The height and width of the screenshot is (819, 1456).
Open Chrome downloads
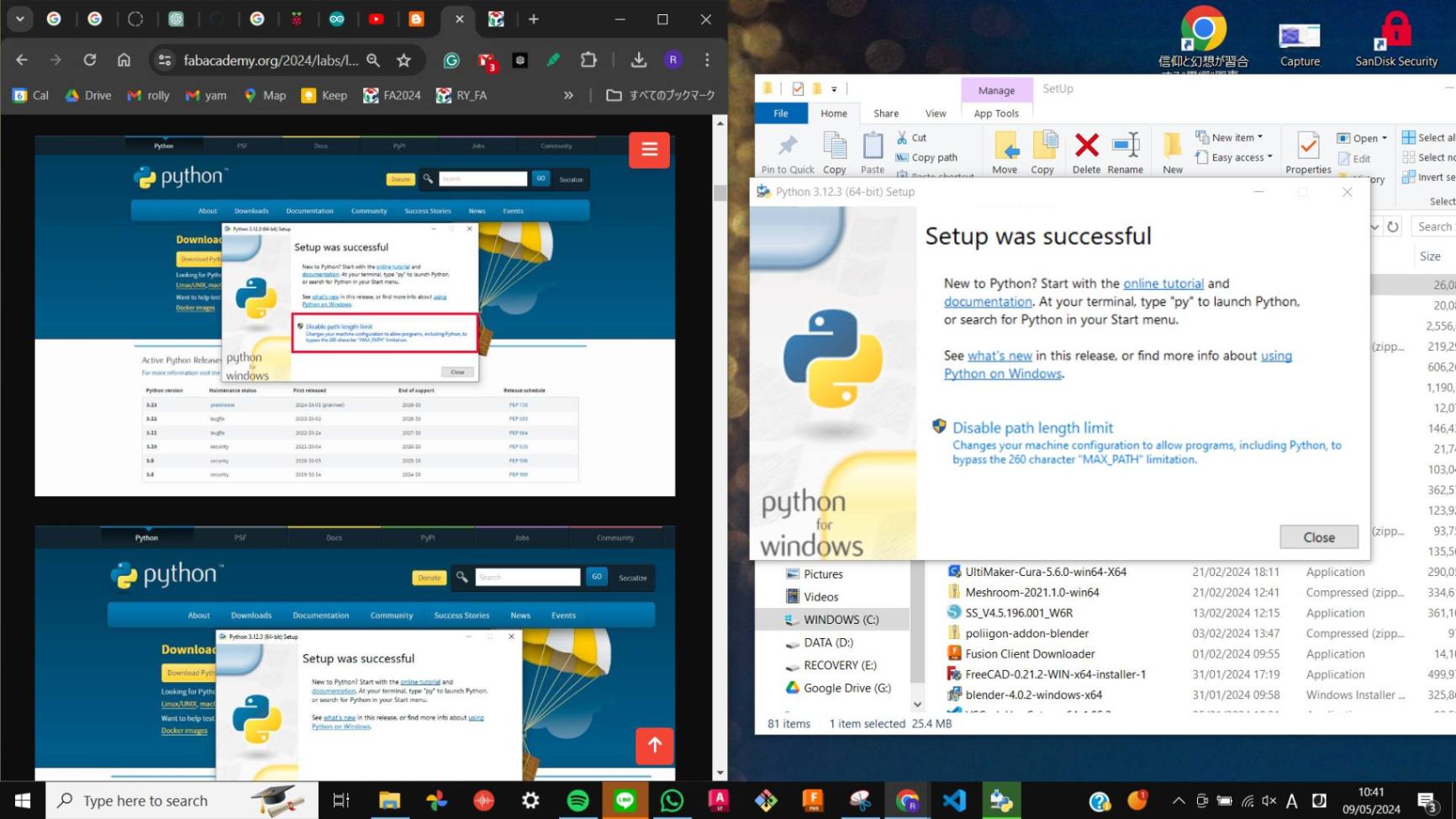(x=639, y=60)
